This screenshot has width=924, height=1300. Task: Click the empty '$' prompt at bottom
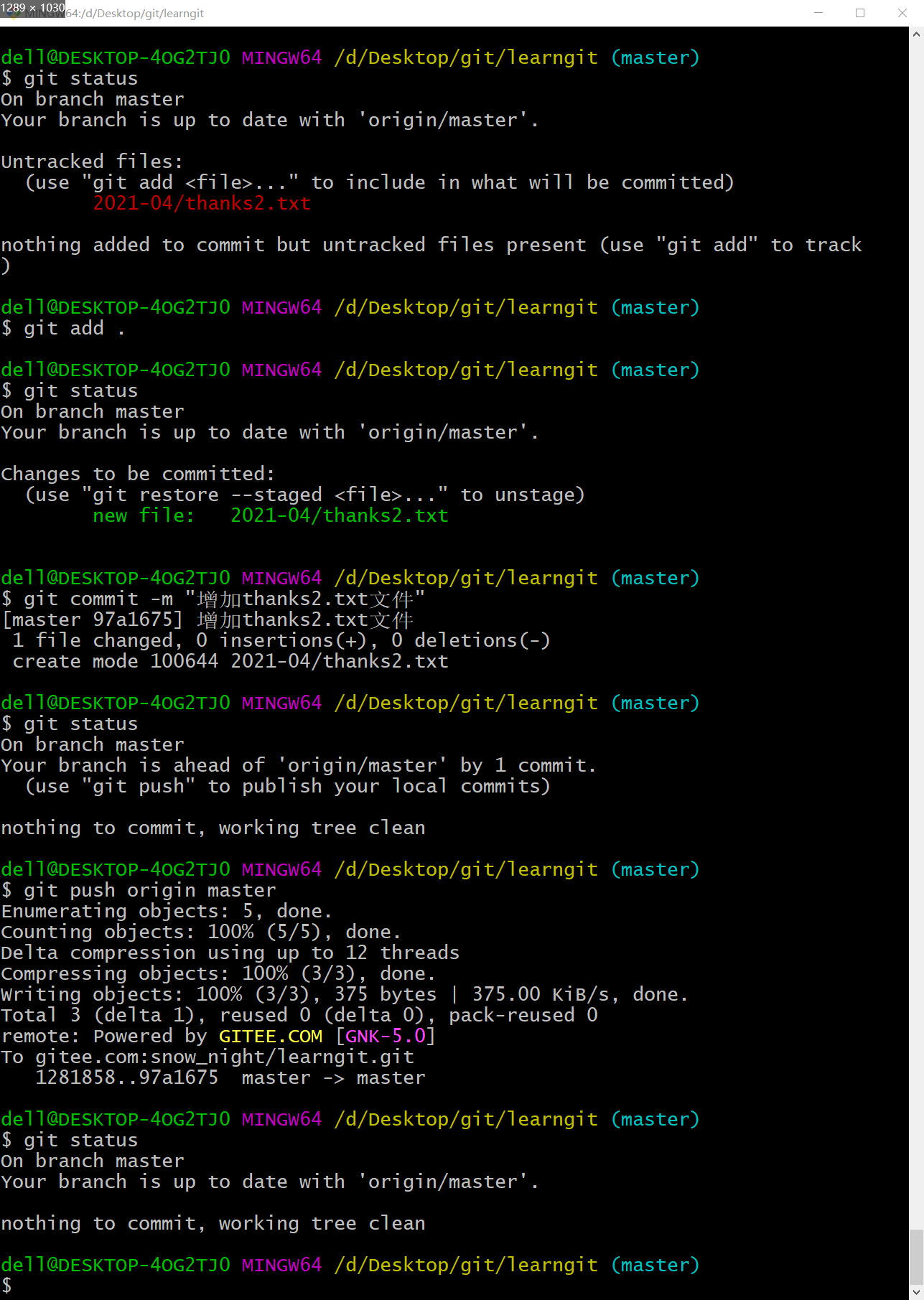[6, 1286]
